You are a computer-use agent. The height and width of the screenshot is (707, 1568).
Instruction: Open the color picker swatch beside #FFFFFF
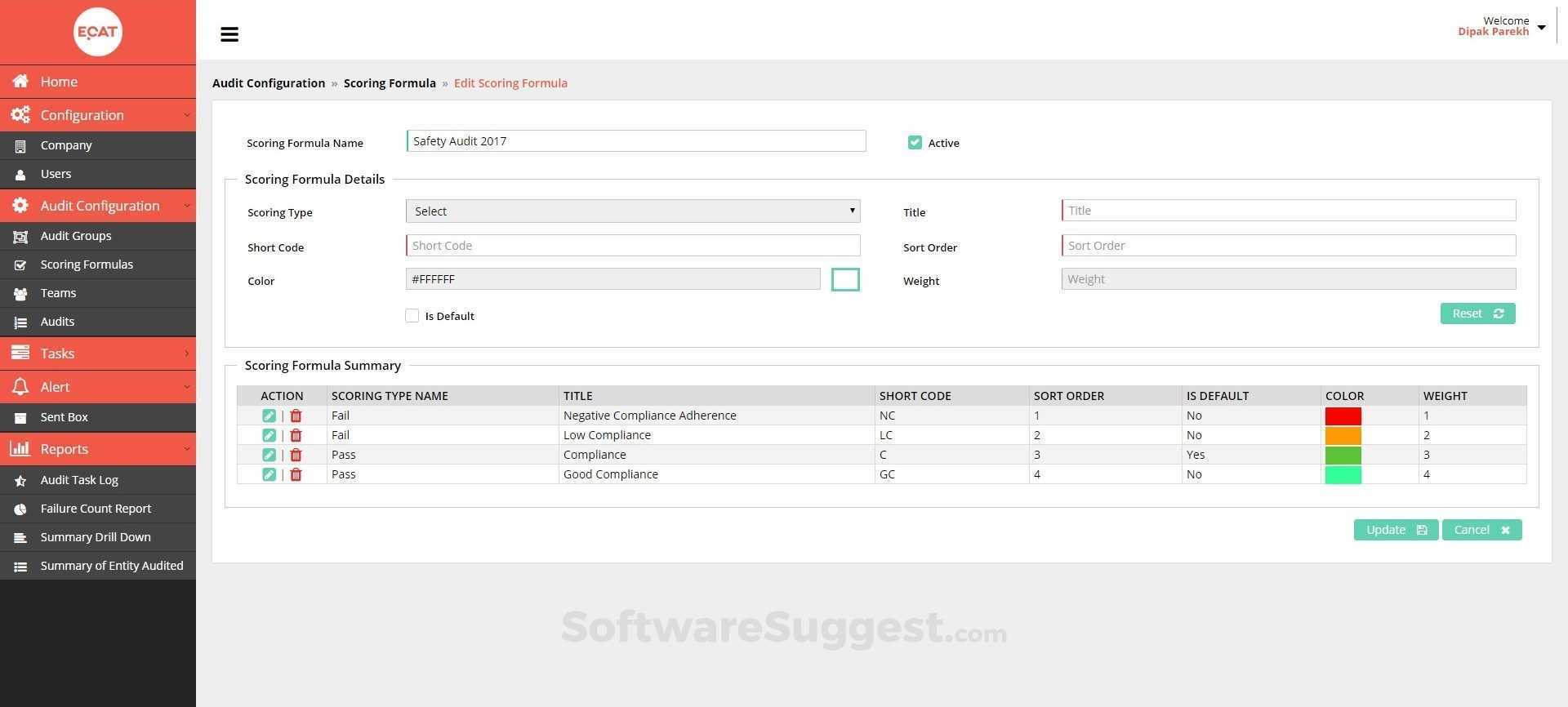point(845,279)
